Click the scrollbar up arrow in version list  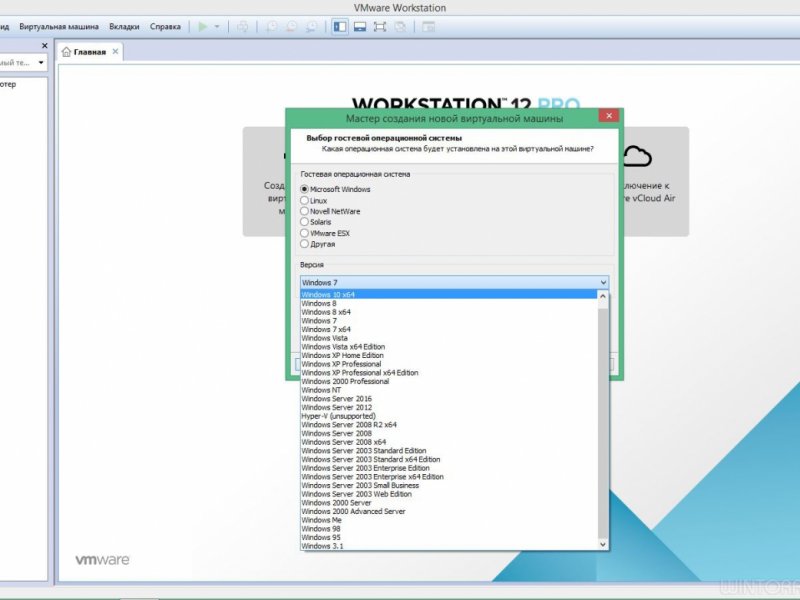(603, 296)
